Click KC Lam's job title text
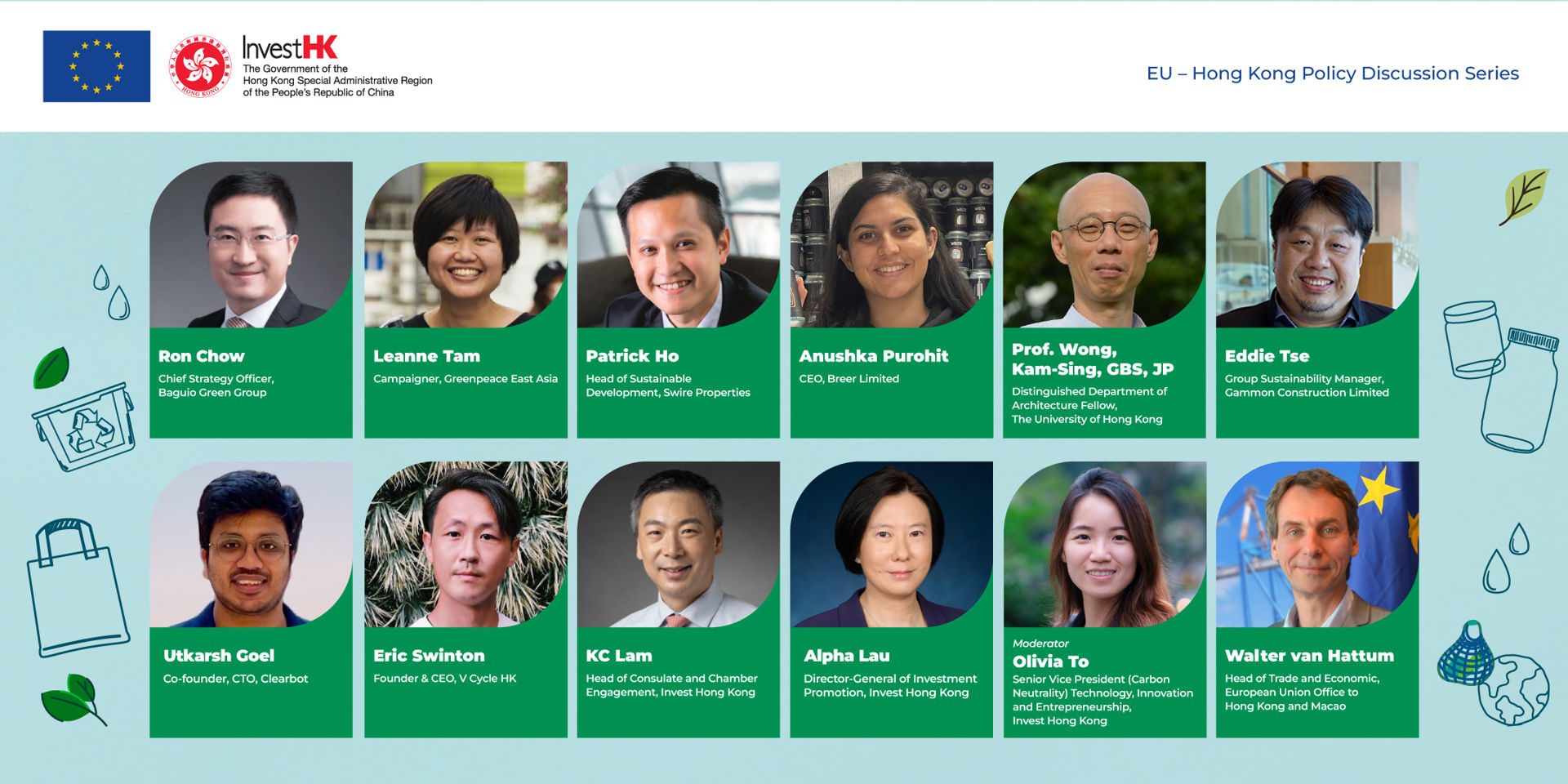This screenshot has width=1568, height=784. [x=671, y=685]
